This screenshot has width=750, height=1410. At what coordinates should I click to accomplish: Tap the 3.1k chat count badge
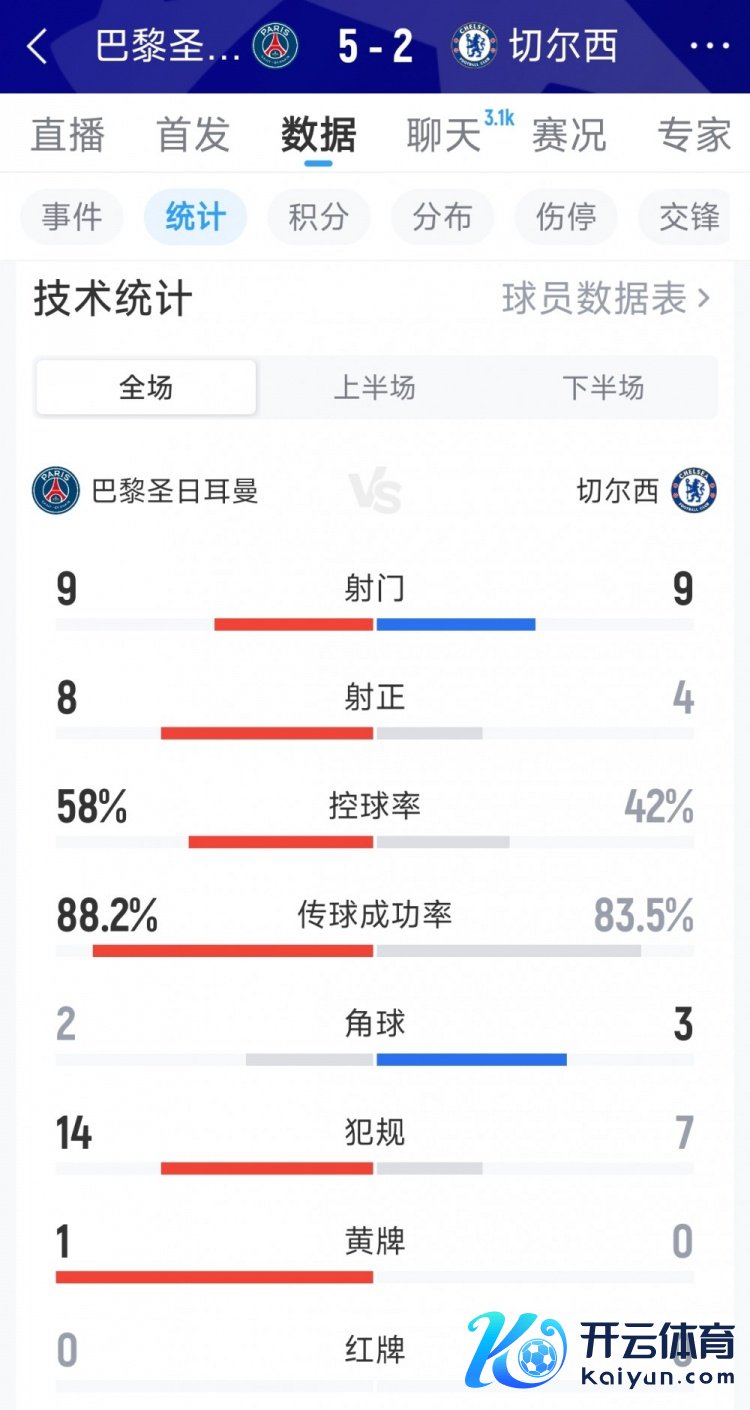[498, 118]
